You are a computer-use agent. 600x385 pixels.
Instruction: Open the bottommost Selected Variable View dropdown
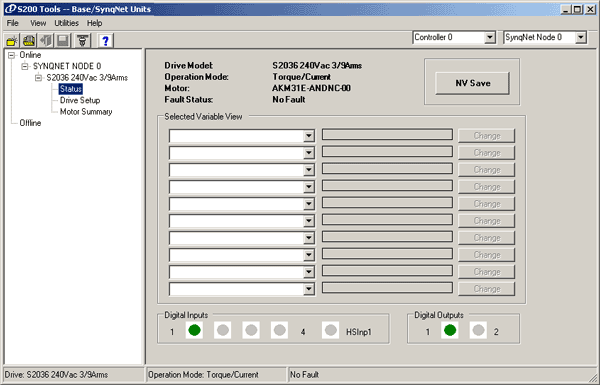point(309,289)
